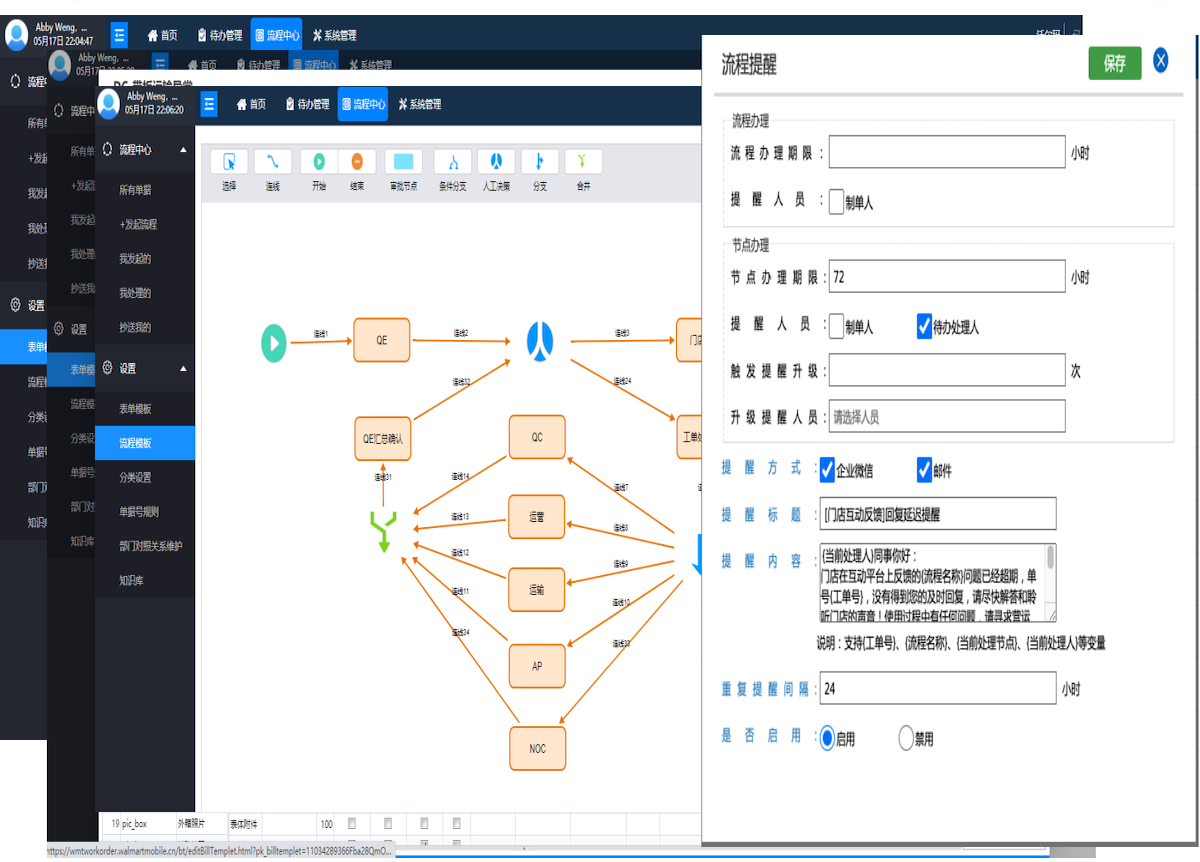
Task: Select the 人工决策 manual decision tool
Action: point(496,162)
